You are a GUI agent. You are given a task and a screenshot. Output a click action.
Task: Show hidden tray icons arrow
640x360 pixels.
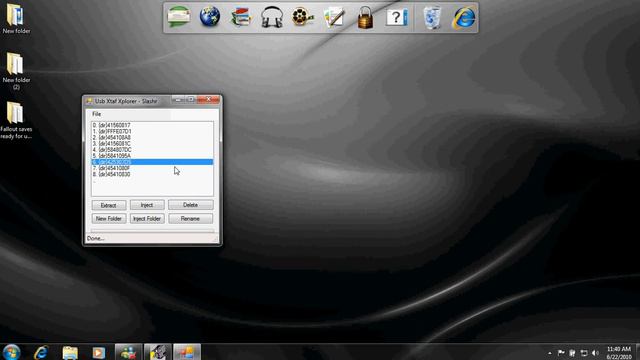pos(549,353)
